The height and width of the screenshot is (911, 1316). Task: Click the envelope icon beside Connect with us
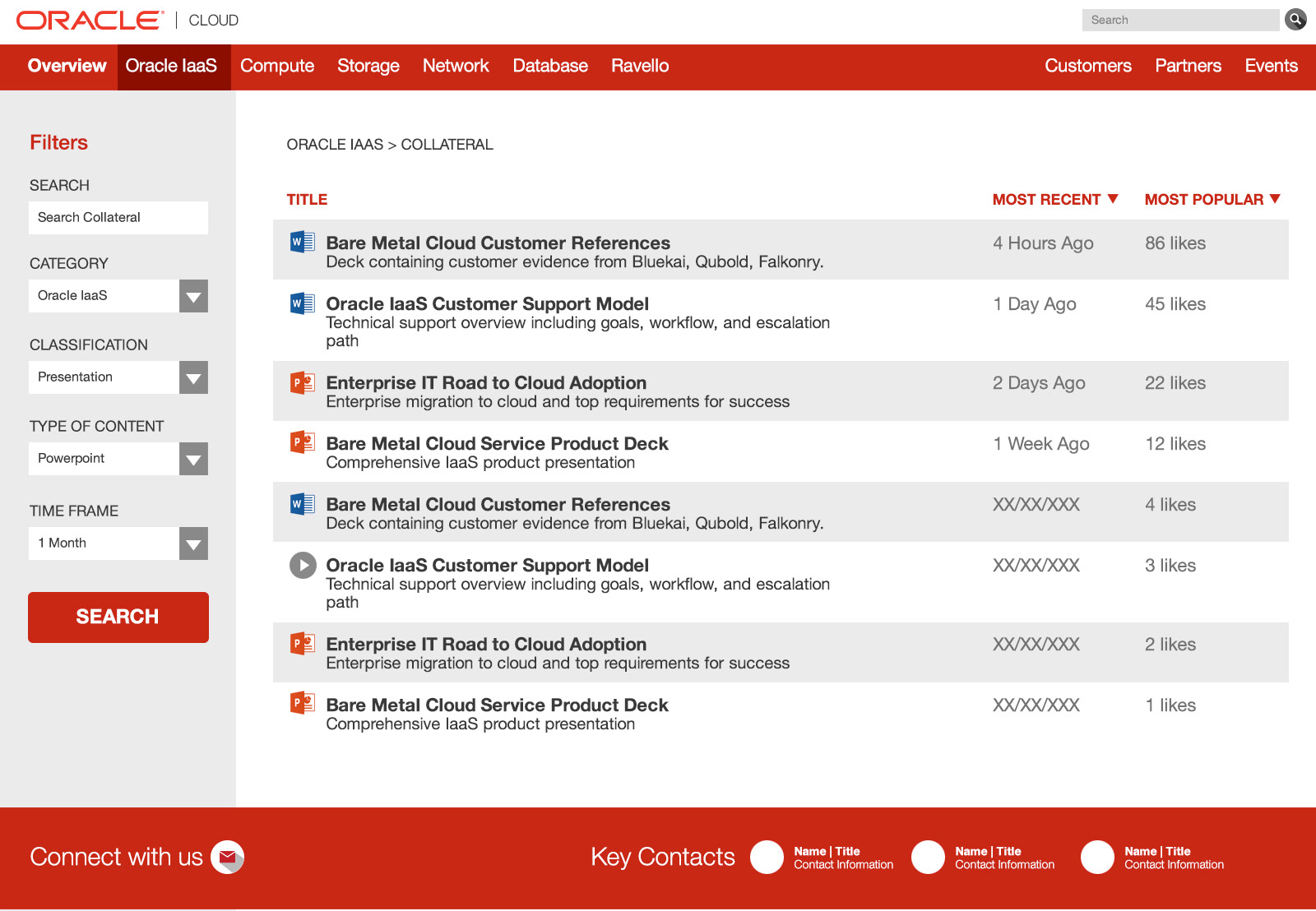(228, 858)
